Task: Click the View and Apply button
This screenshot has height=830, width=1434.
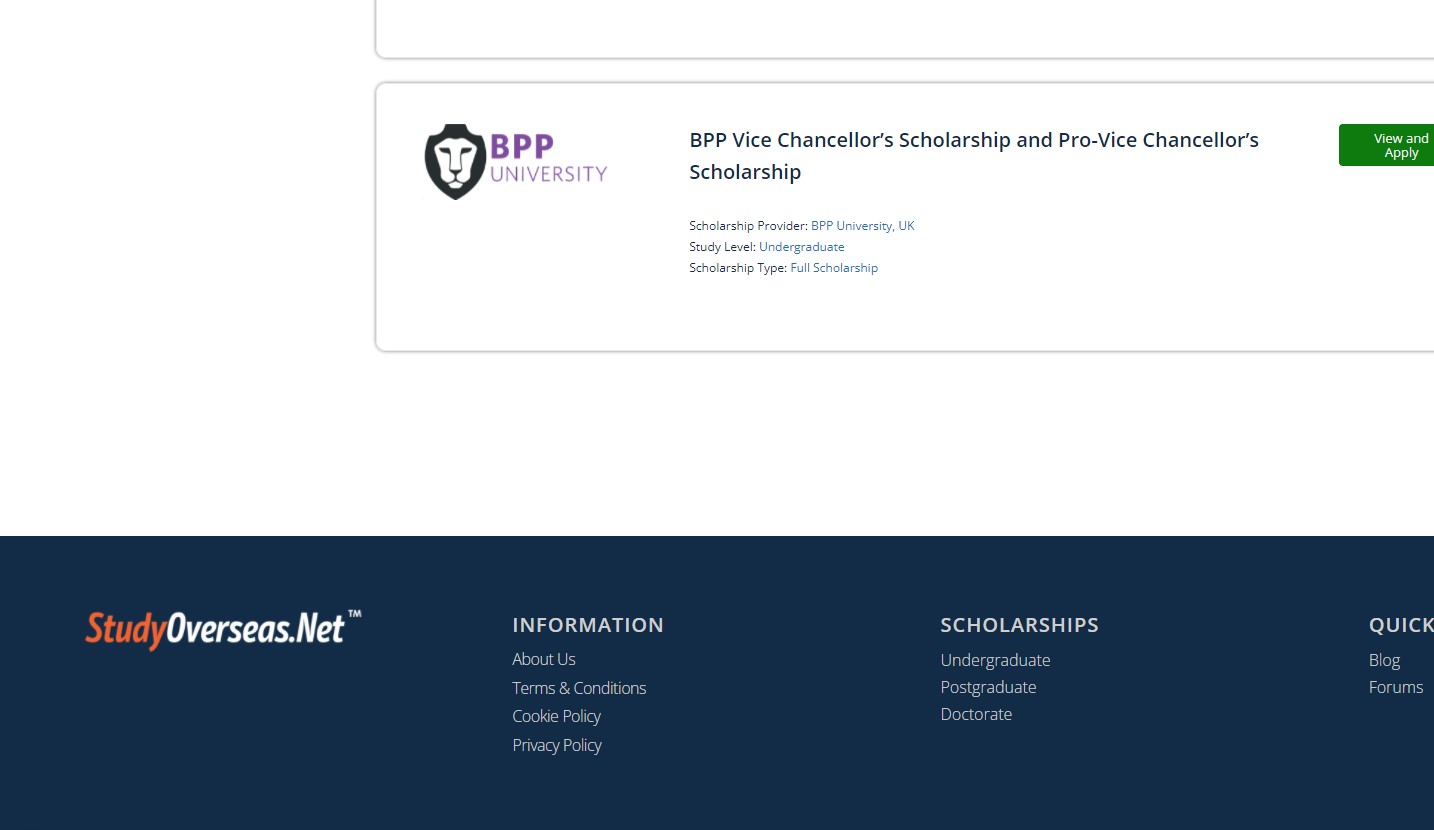Action: (x=1388, y=145)
